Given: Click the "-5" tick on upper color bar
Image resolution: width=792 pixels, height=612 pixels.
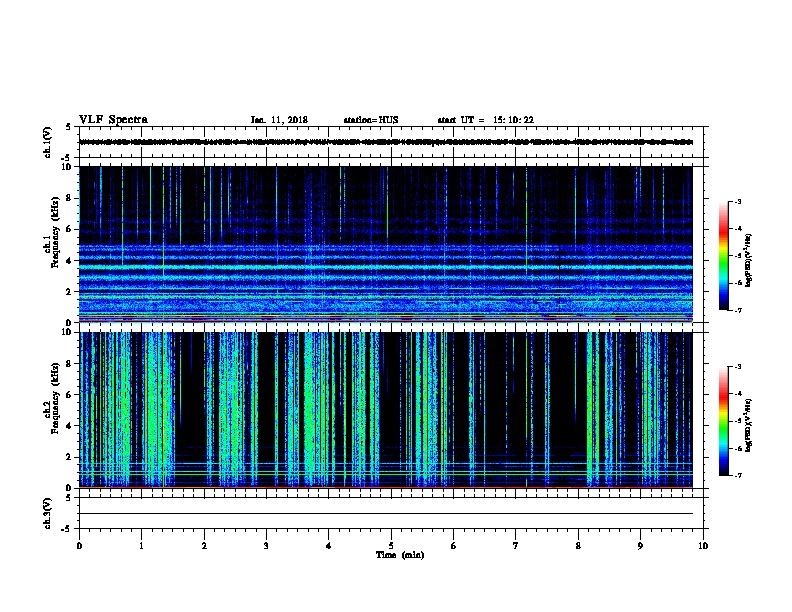Looking at the screenshot, I should coord(738,256).
